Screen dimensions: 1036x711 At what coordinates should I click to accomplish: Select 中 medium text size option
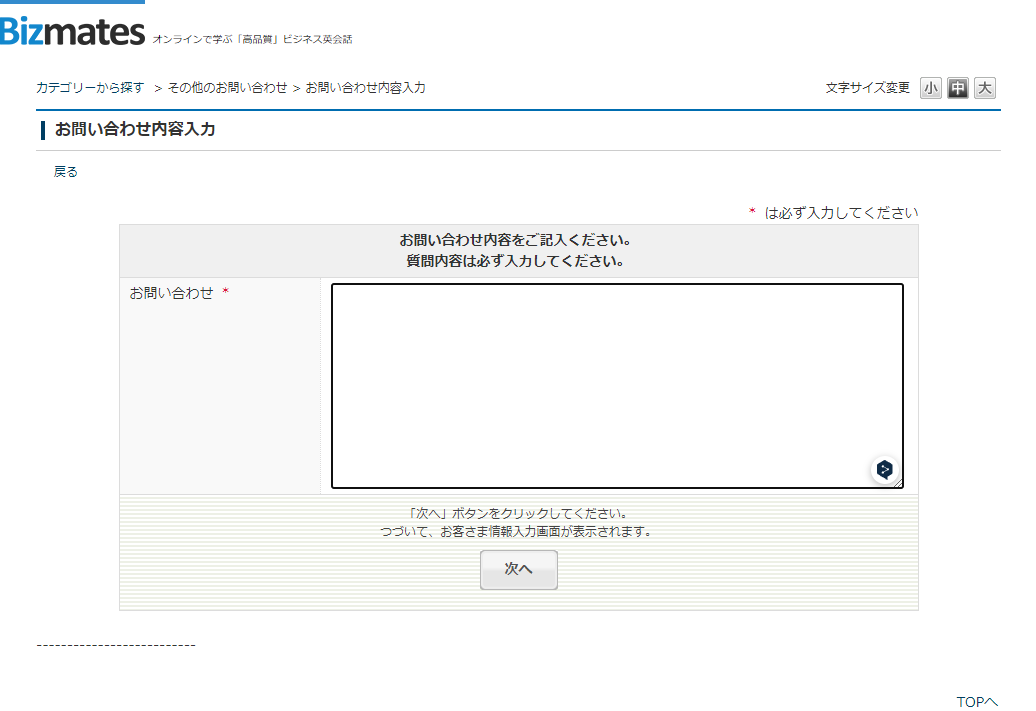click(957, 88)
